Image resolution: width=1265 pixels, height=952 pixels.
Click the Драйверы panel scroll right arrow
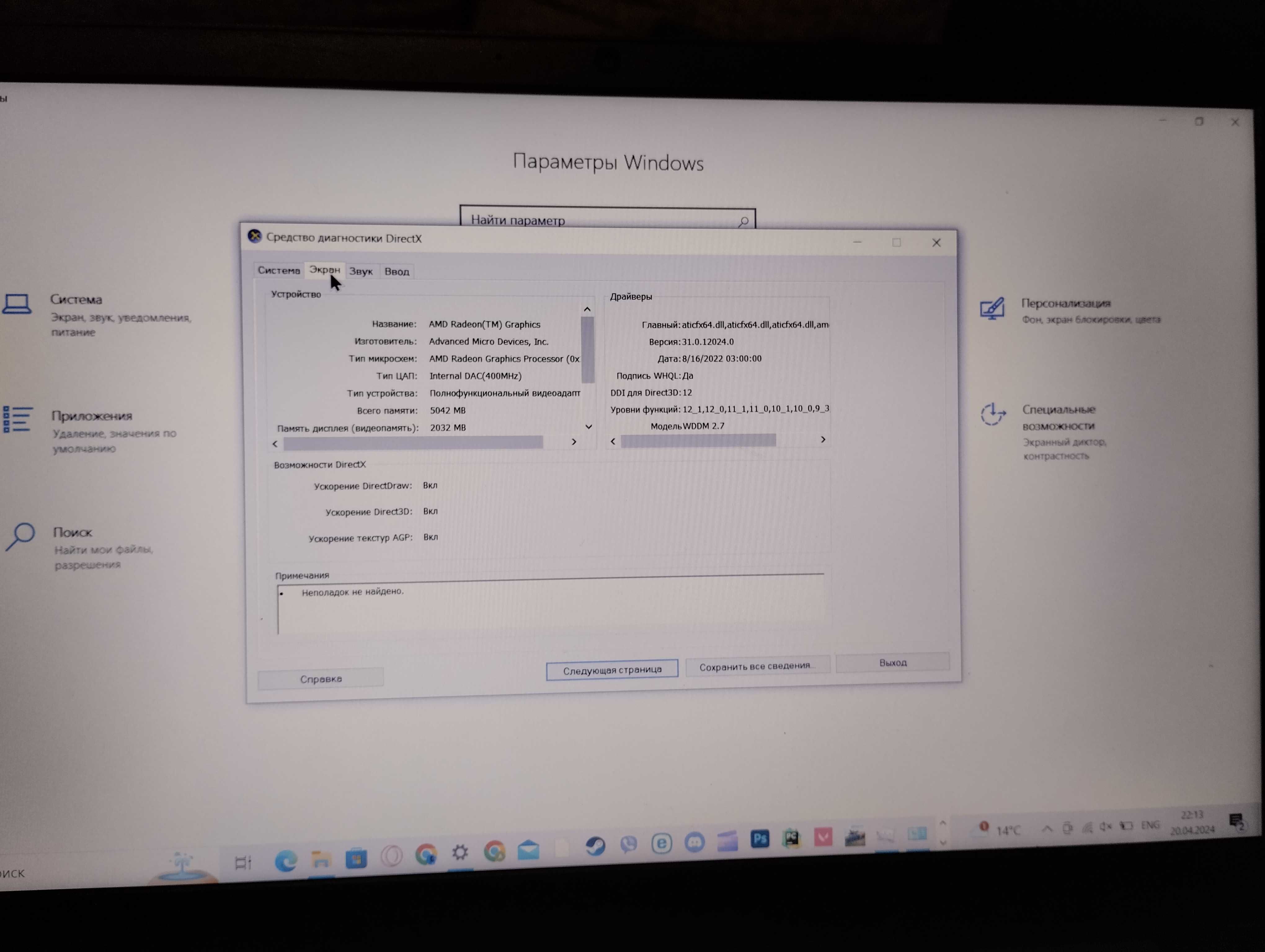click(823, 439)
